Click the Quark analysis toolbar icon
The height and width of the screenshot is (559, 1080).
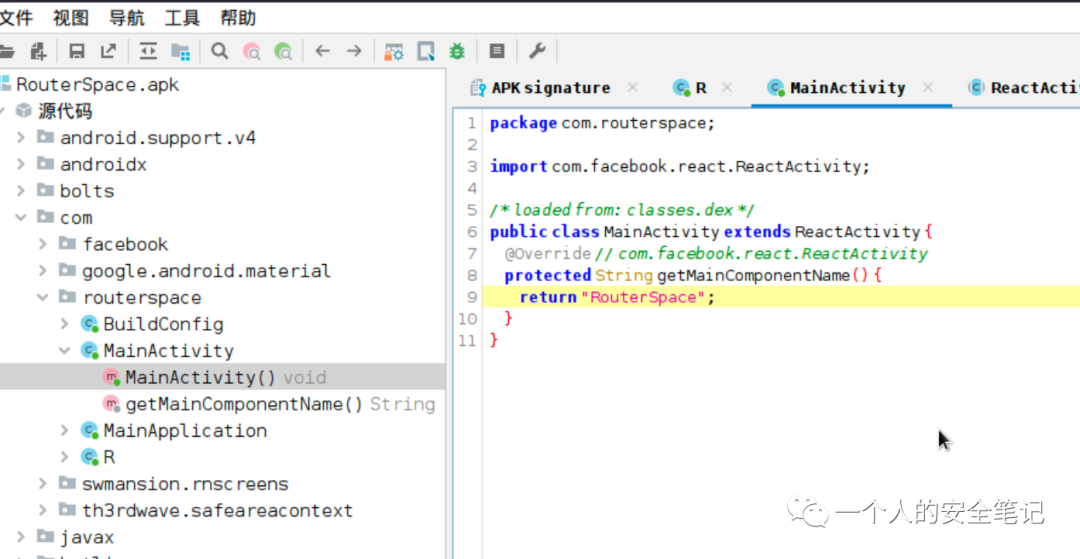point(426,52)
